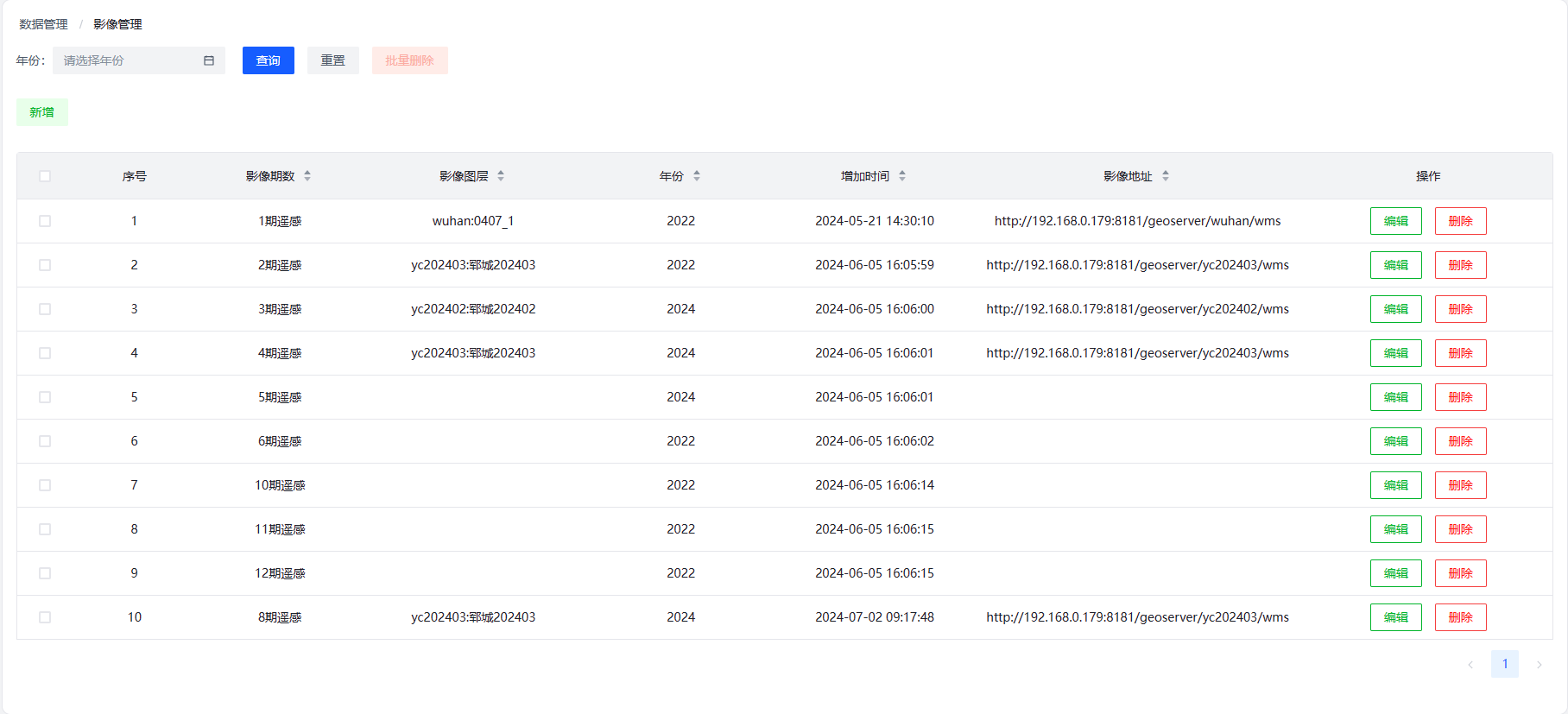Click the 重置 reset button

coord(332,60)
